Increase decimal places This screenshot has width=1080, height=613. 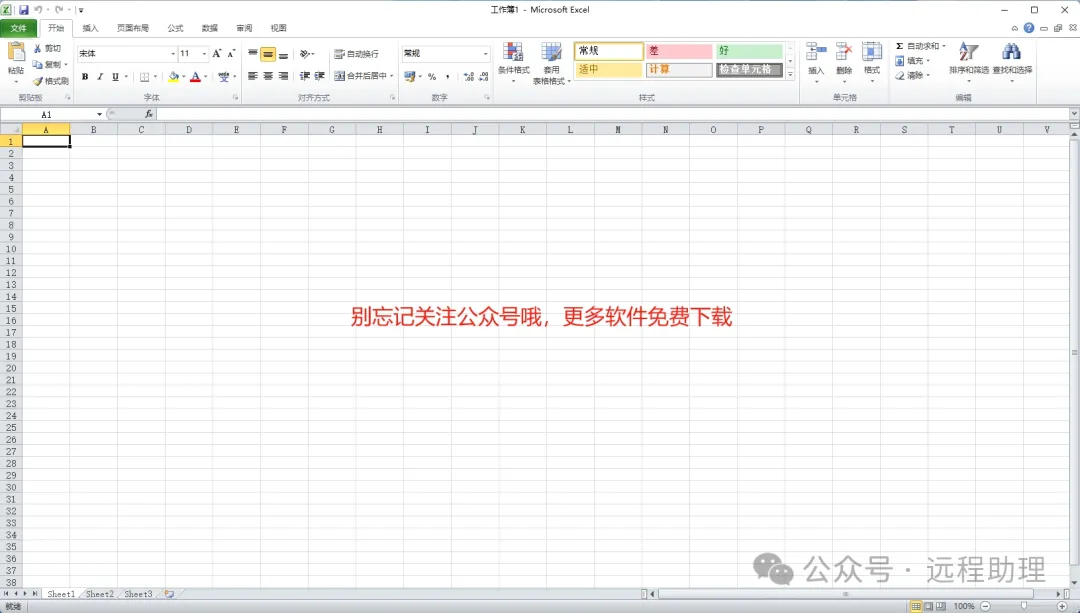click(x=469, y=76)
